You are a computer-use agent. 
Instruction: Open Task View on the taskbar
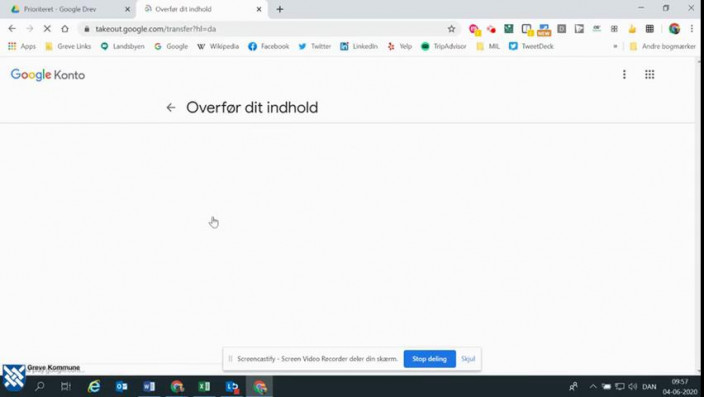click(66, 386)
